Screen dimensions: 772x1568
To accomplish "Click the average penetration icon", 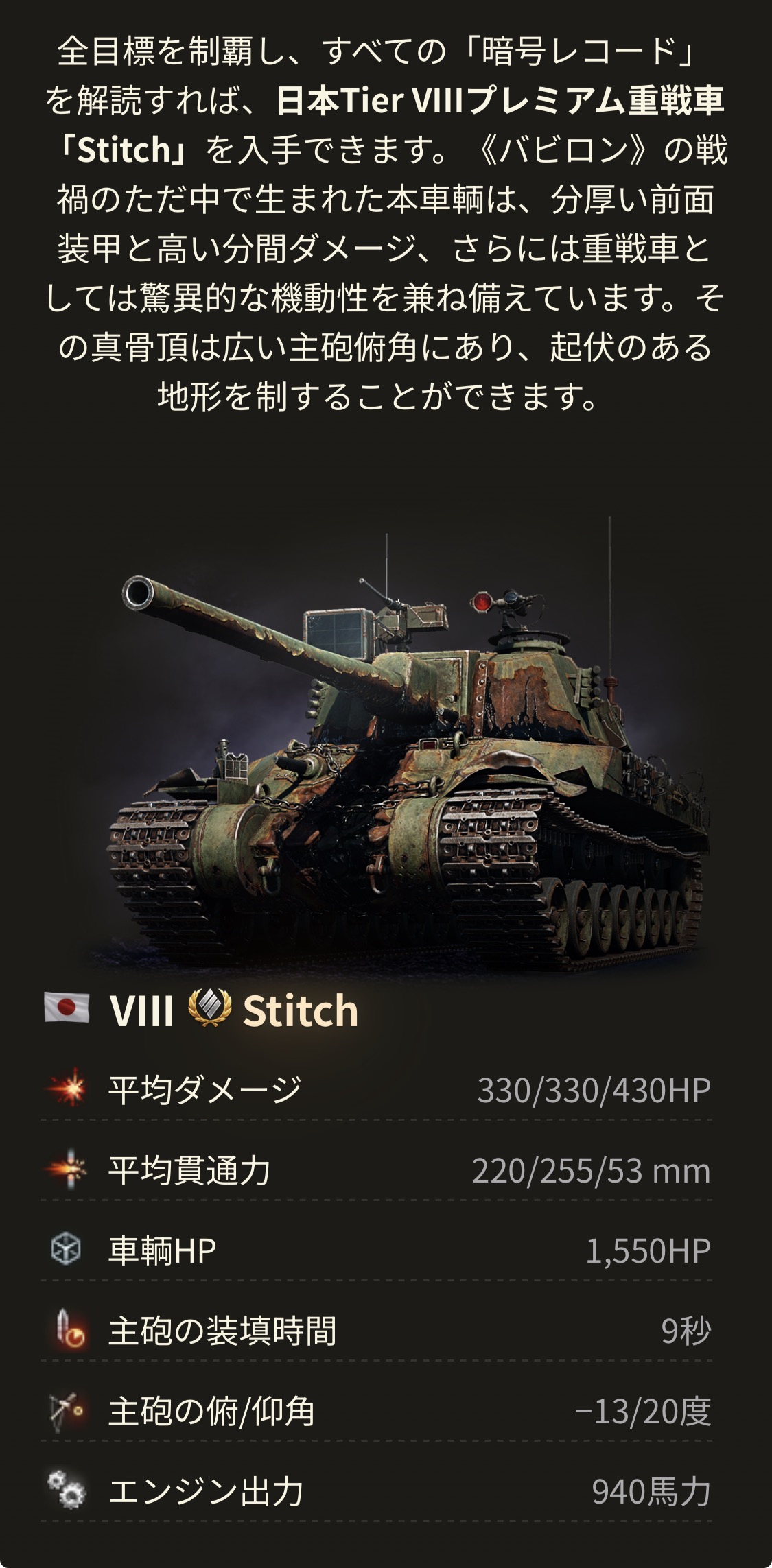I will [67, 1169].
